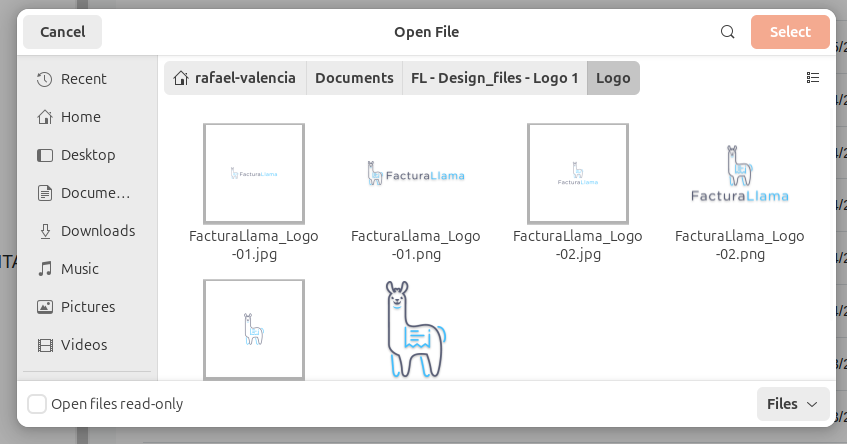Screen dimensions: 847x444
Task: Open Pictures folder in the sidebar
Action: pyautogui.click(x=87, y=307)
